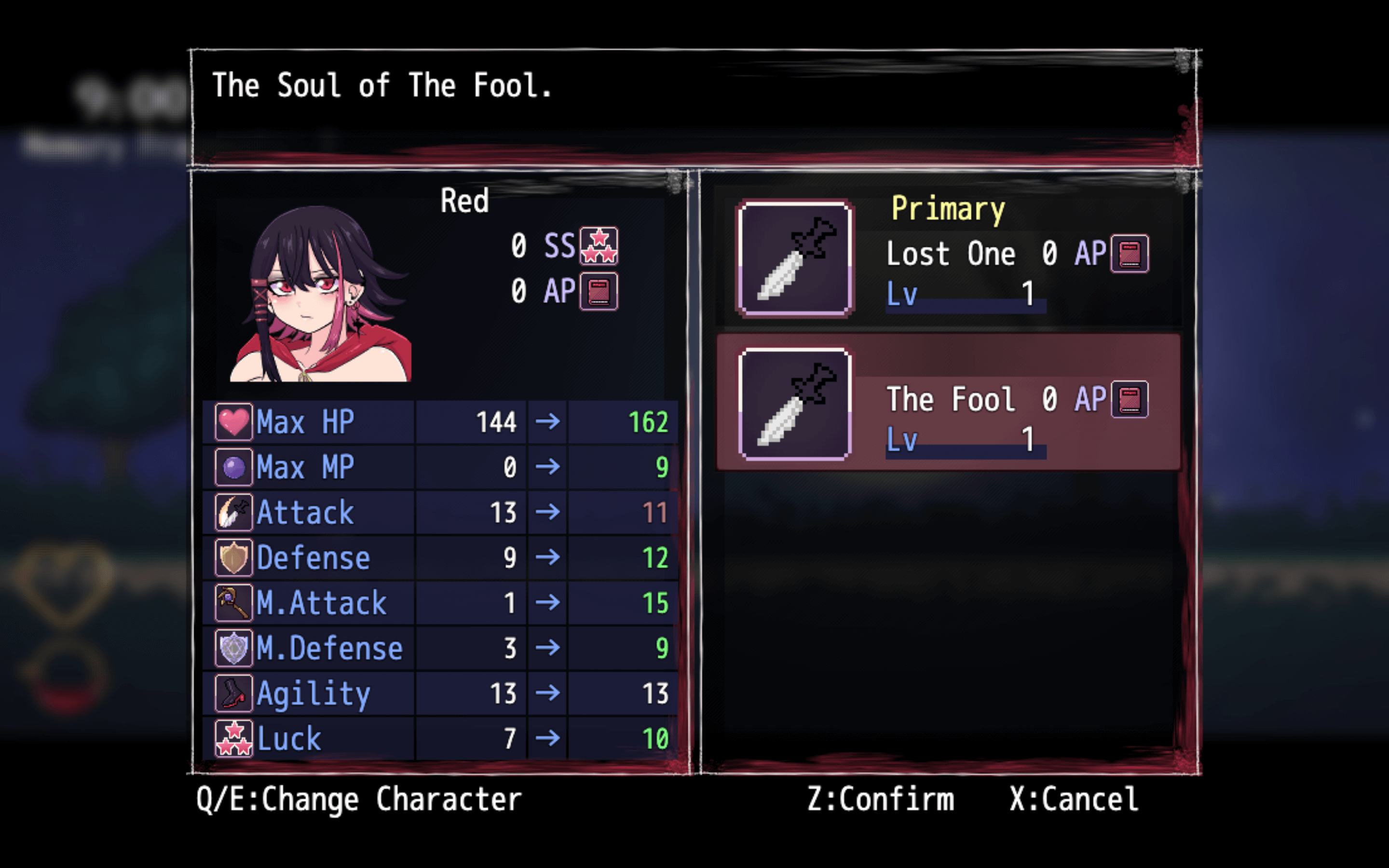1389x868 pixels.
Task: Click the M.Attack staff icon
Action: click(233, 603)
